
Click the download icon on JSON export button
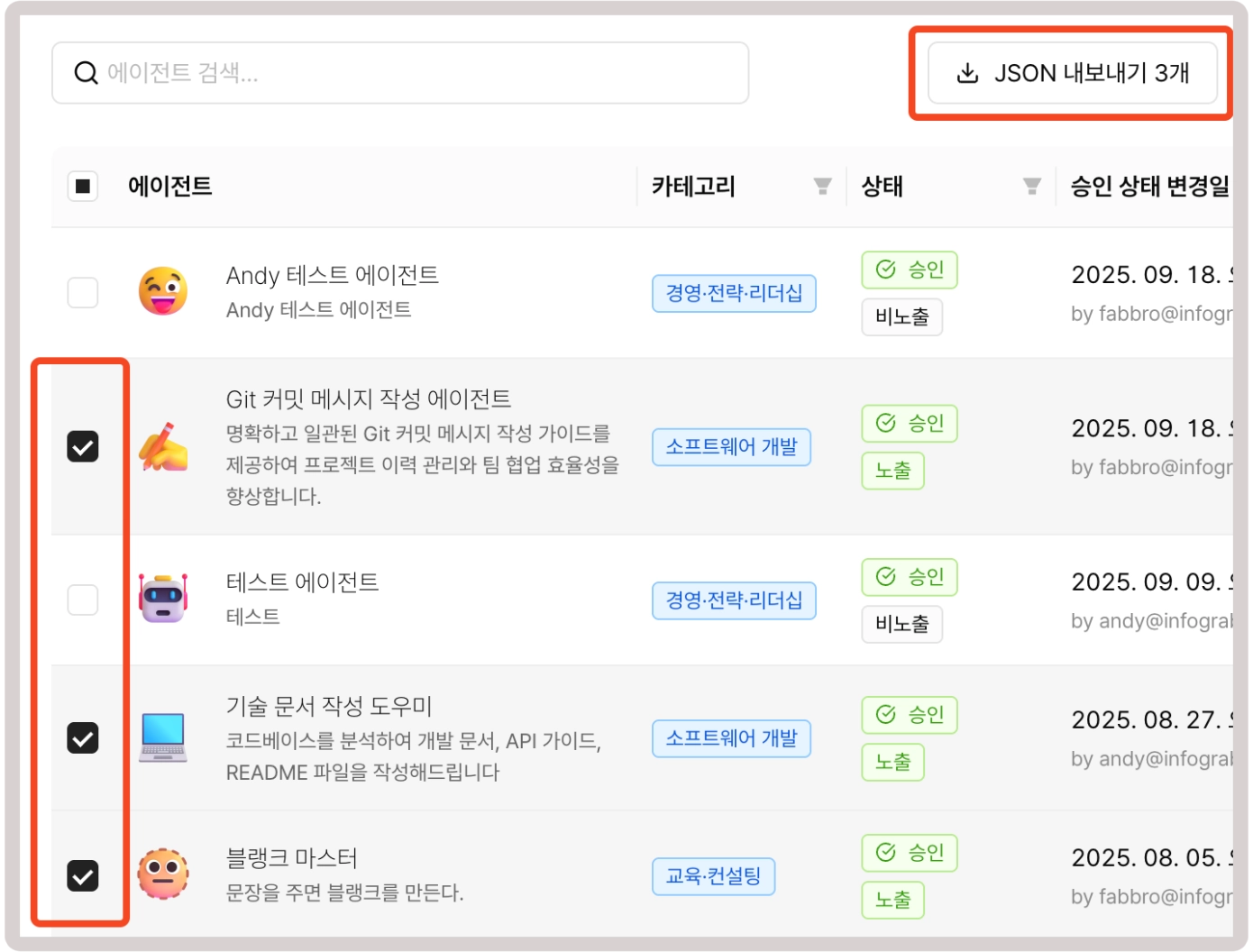(967, 73)
